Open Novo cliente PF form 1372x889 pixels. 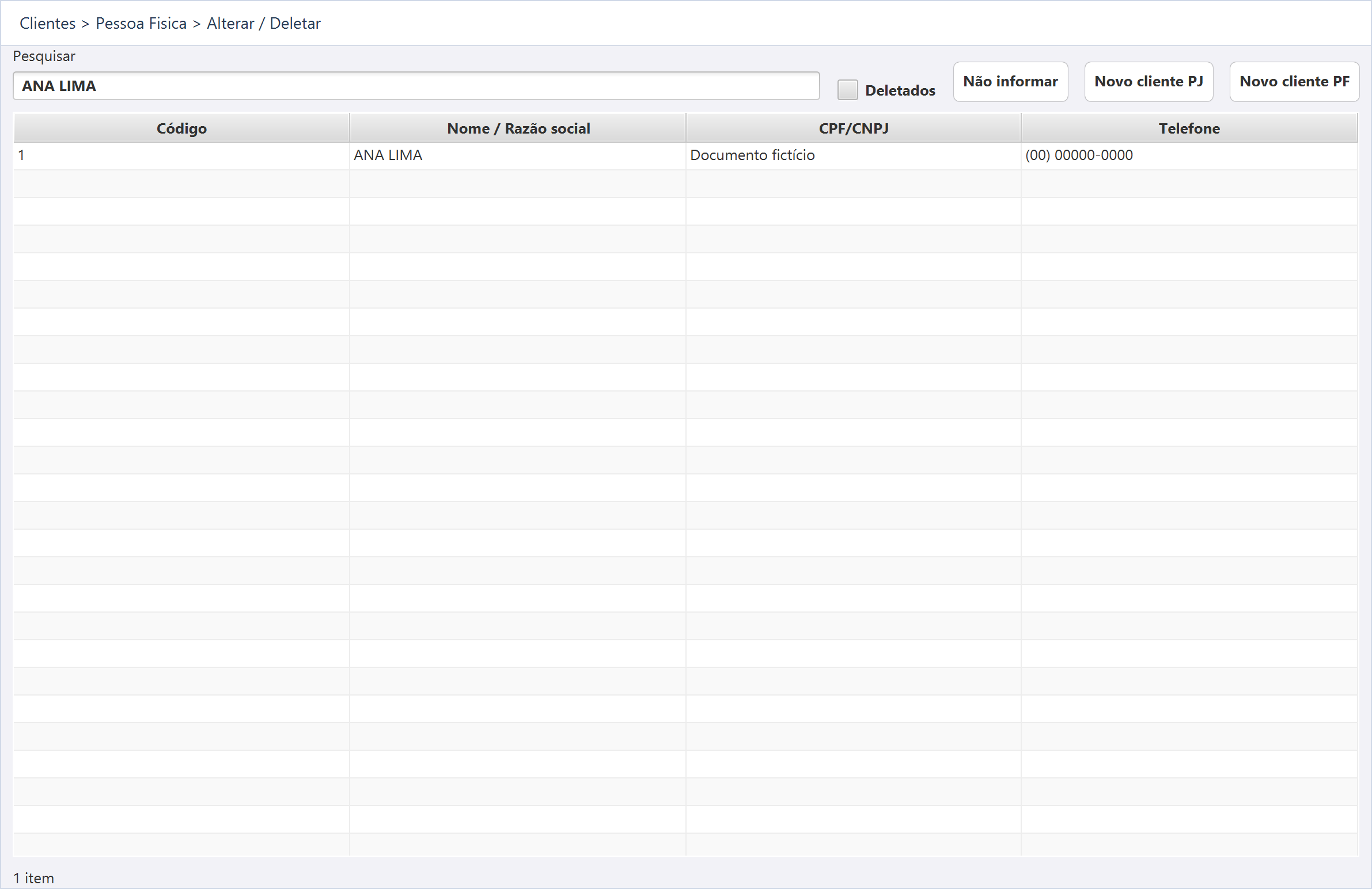[x=1294, y=82]
